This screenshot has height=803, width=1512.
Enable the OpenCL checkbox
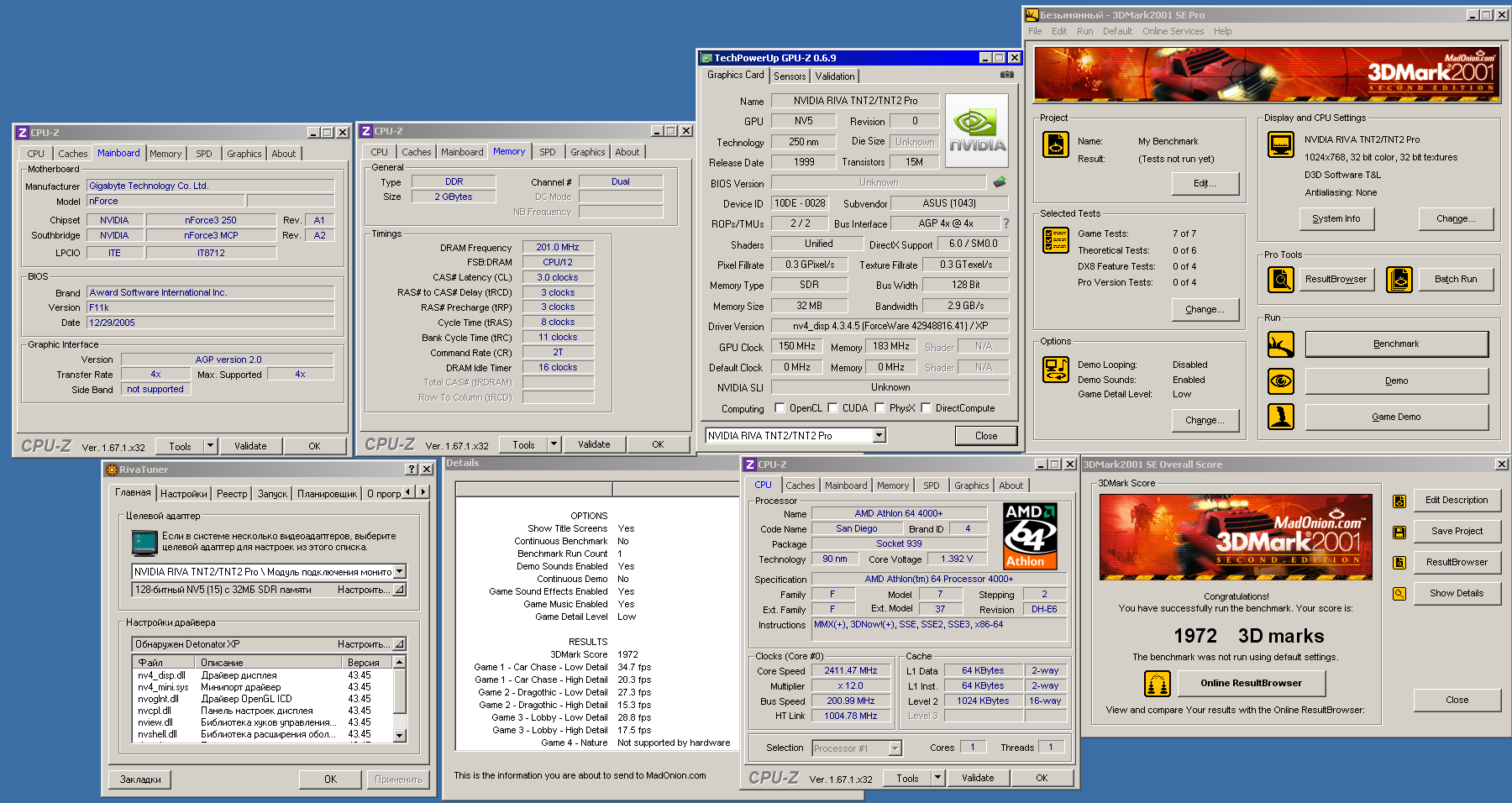click(x=780, y=408)
